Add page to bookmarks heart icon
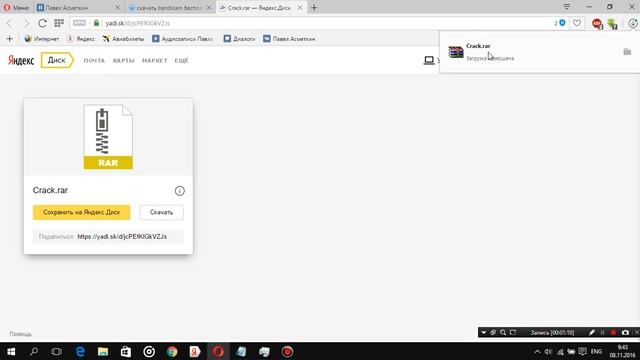Screen dimensions: 640x360 point(577,23)
